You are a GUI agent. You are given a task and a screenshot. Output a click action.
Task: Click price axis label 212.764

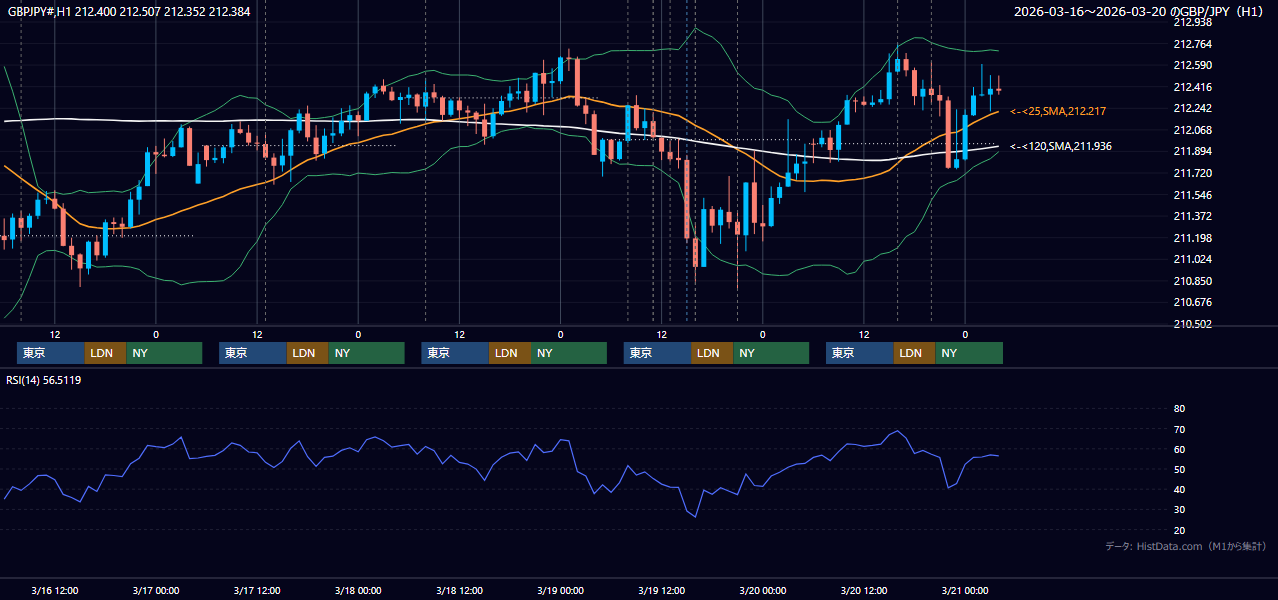[x=1192, y=44]
